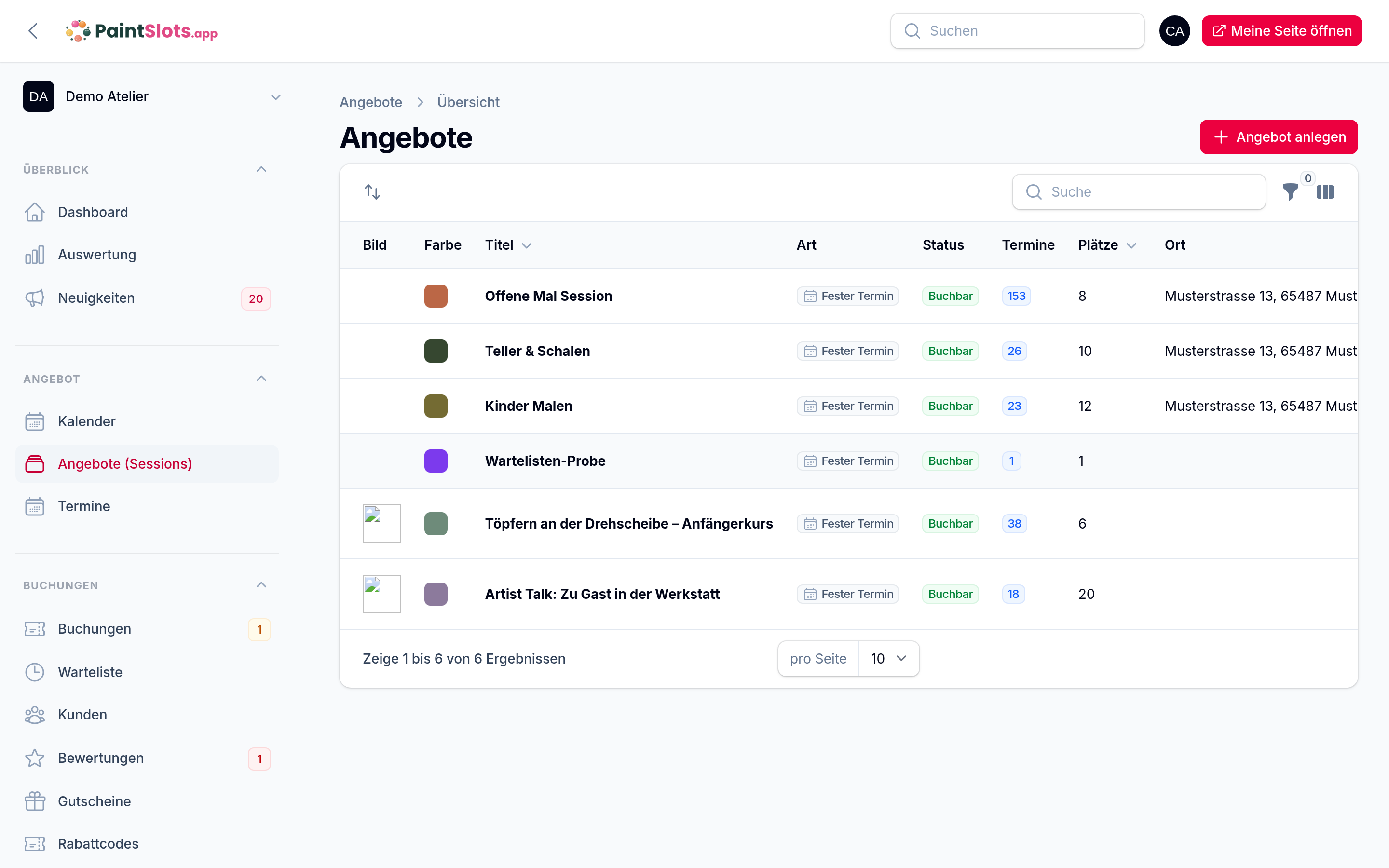Image resolution: width=1389 pixels, height=868 pixels.
Task: Open the table filter funnel icon
Action: 1290,192
